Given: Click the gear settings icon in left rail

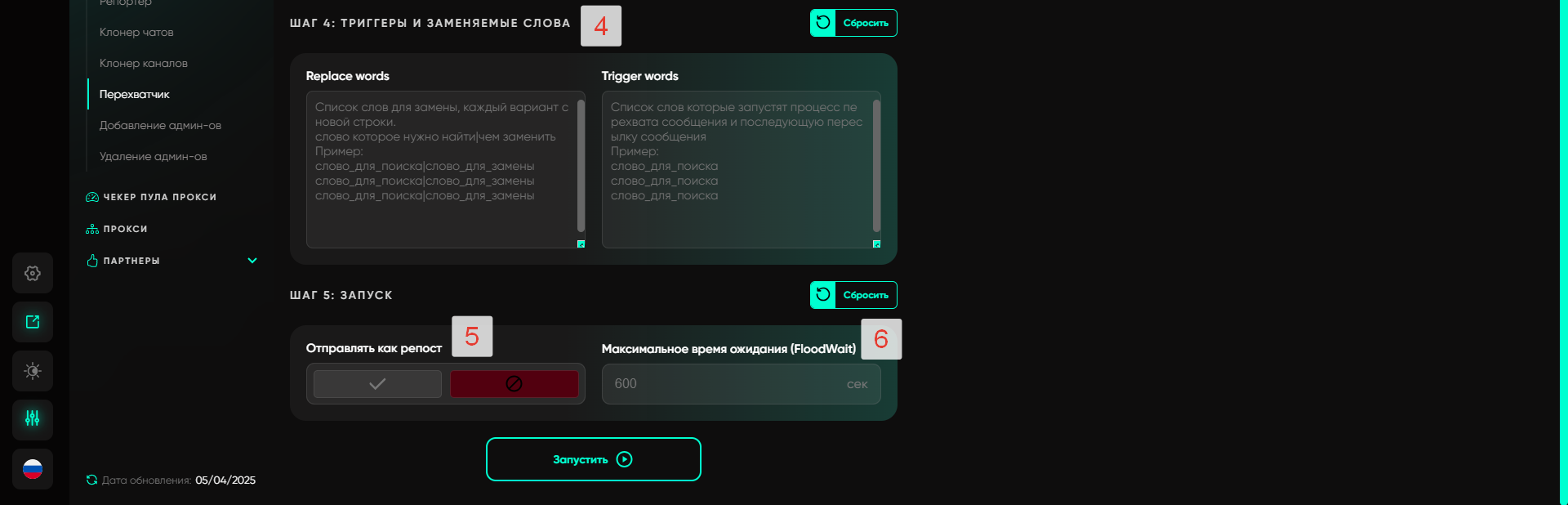Looking at the screenshot, I should [x=33, y=273].
